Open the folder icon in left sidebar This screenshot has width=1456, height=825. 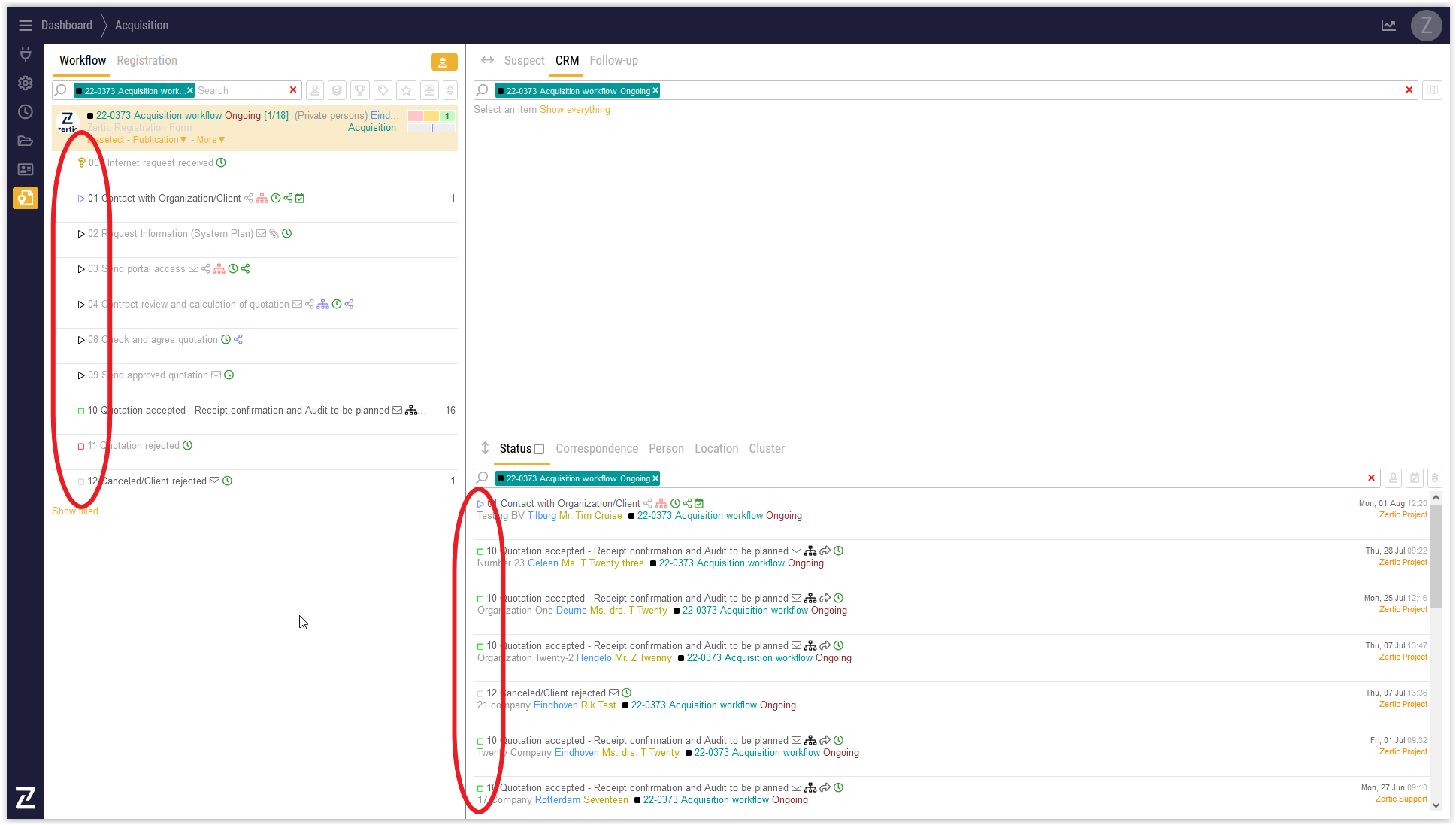pos(25,141)
